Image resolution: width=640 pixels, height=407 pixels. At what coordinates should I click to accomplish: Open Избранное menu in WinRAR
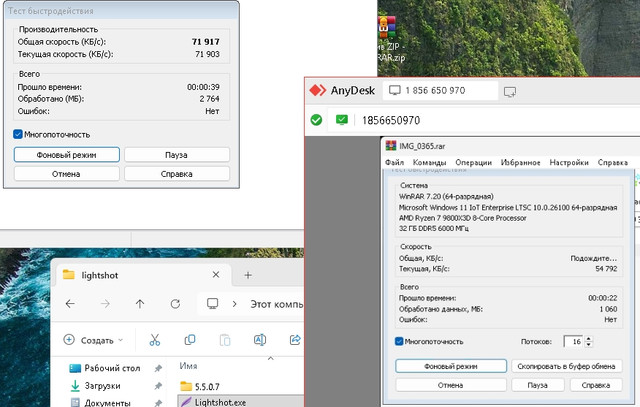(520, 162)
